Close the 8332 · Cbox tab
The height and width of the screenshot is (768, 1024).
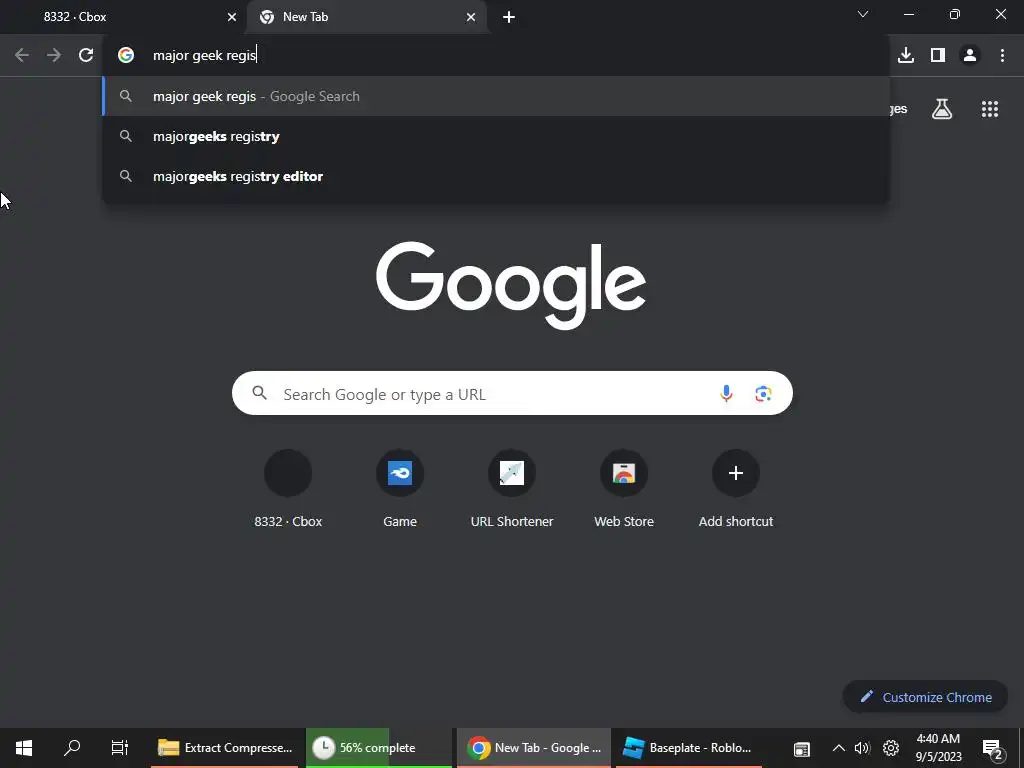pyautogui.click(x=232, y=18)
